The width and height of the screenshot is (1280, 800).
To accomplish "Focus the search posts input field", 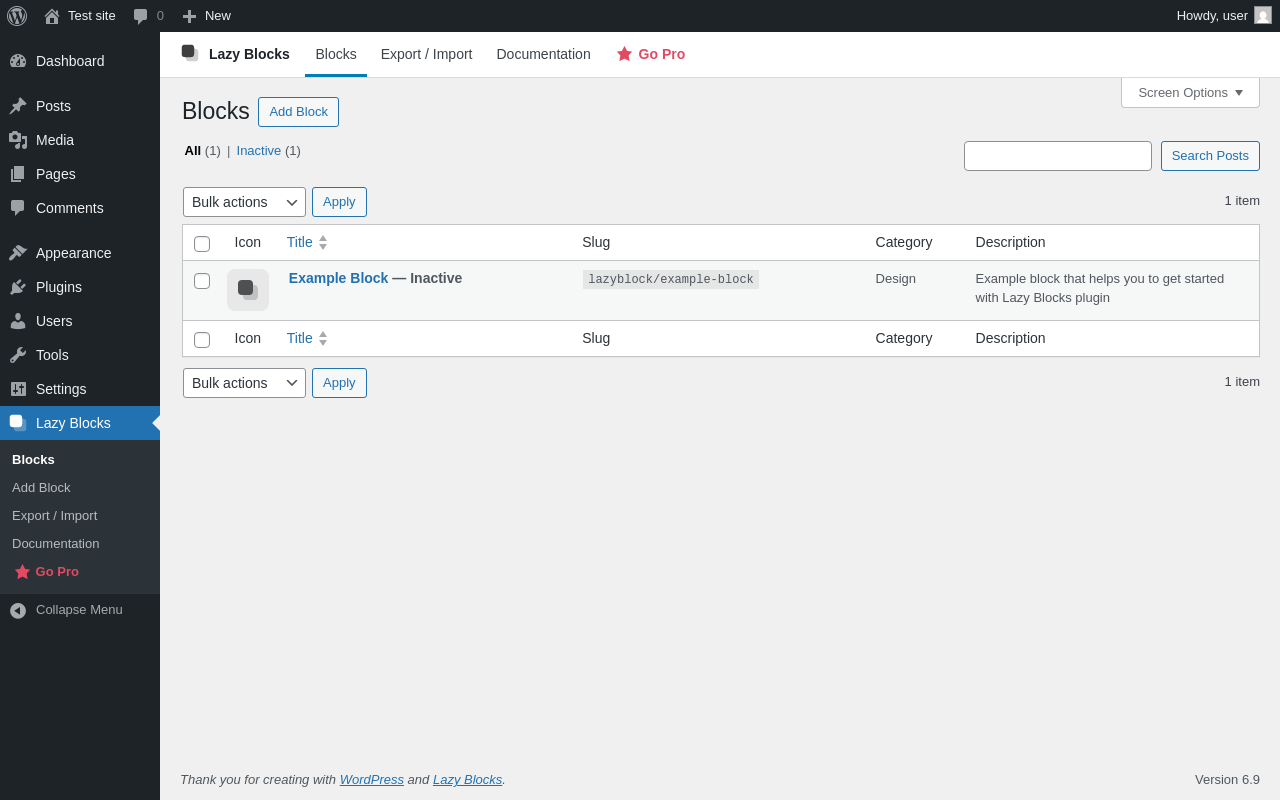I will [1058, 156].
